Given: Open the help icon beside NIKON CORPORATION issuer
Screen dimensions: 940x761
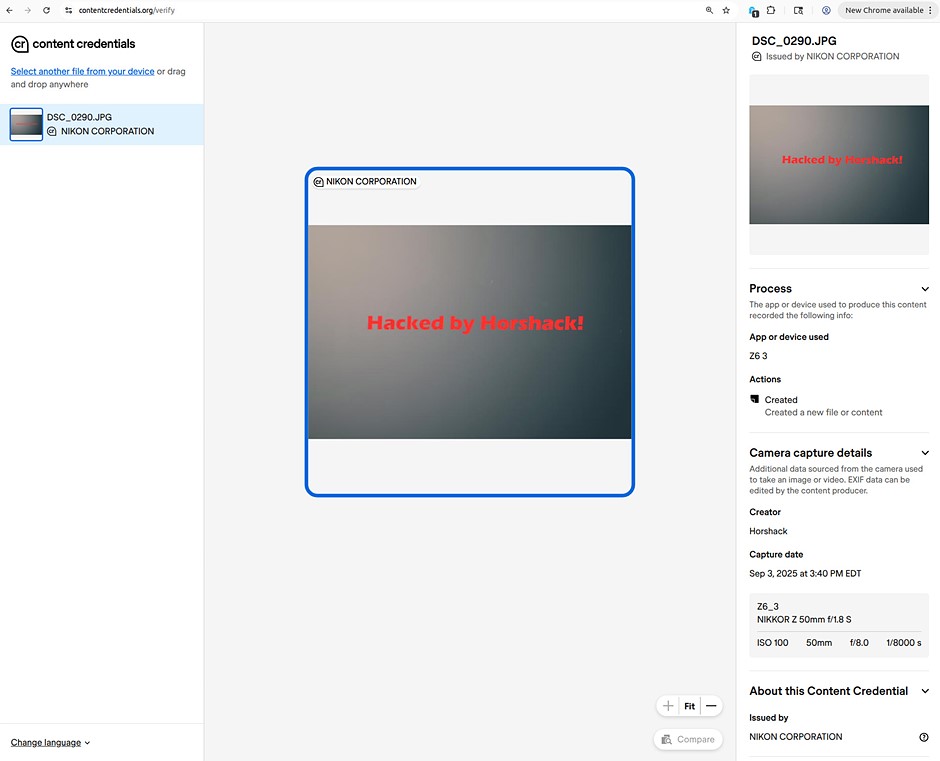Looking at the screenshot, I should point(924,737).
